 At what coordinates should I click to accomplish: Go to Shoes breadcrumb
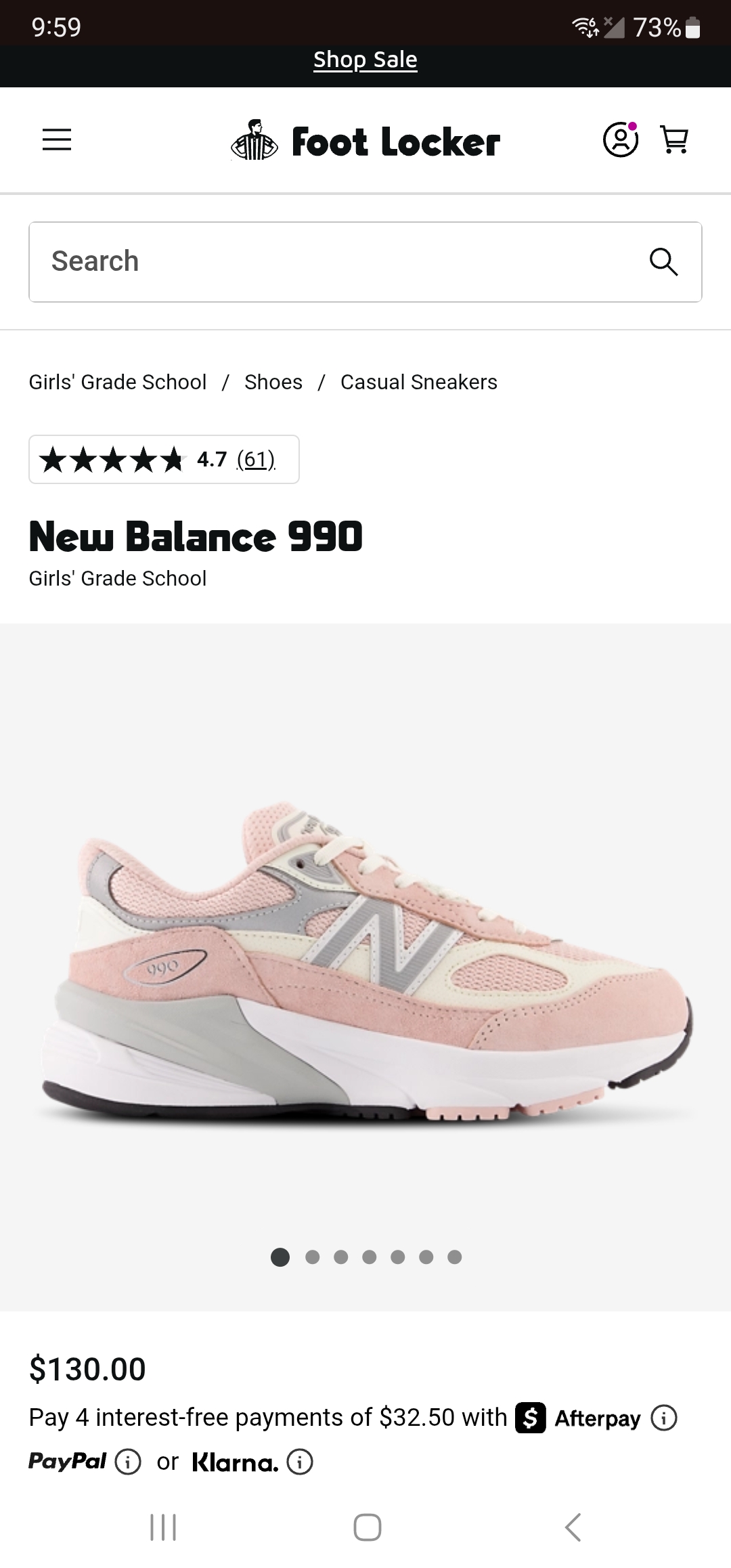[x=273, y=382]
